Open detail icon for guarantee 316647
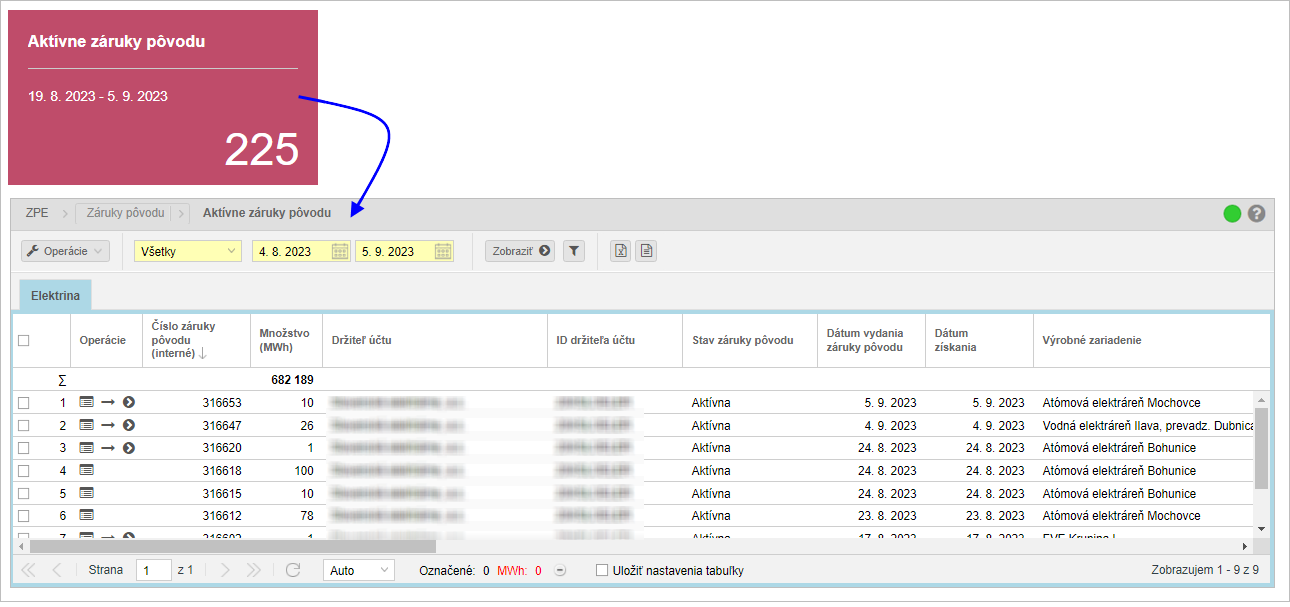This screenshot has width=1290, height=607. click(x=87, y=425)
